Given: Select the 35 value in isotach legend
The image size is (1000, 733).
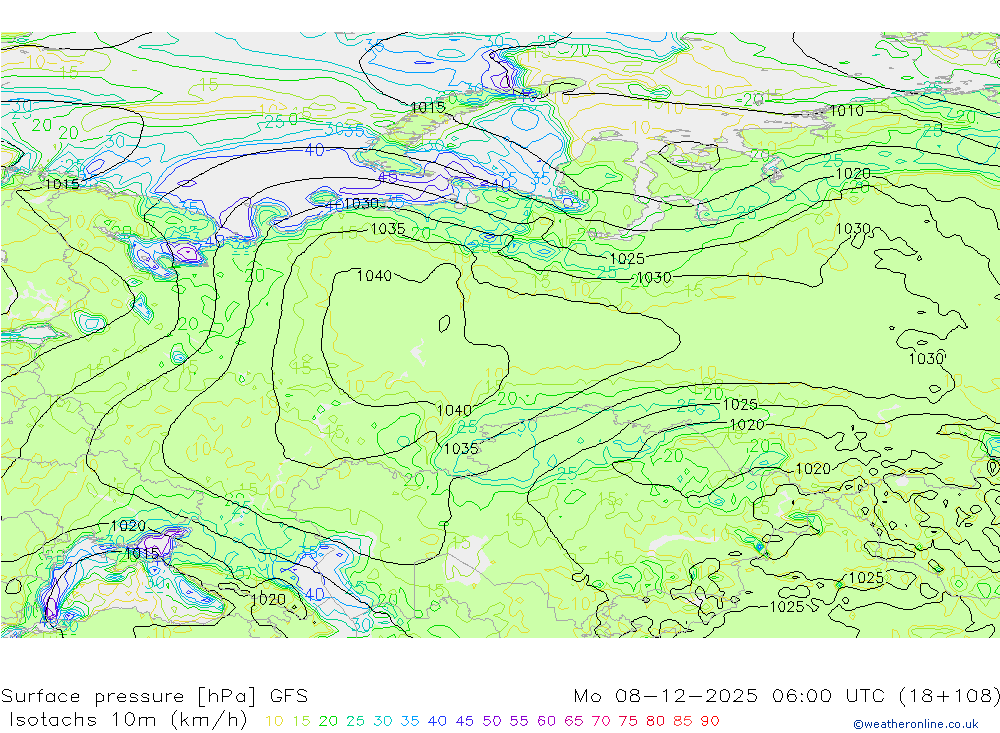Looking at the screenshot, I should [410, 722].
